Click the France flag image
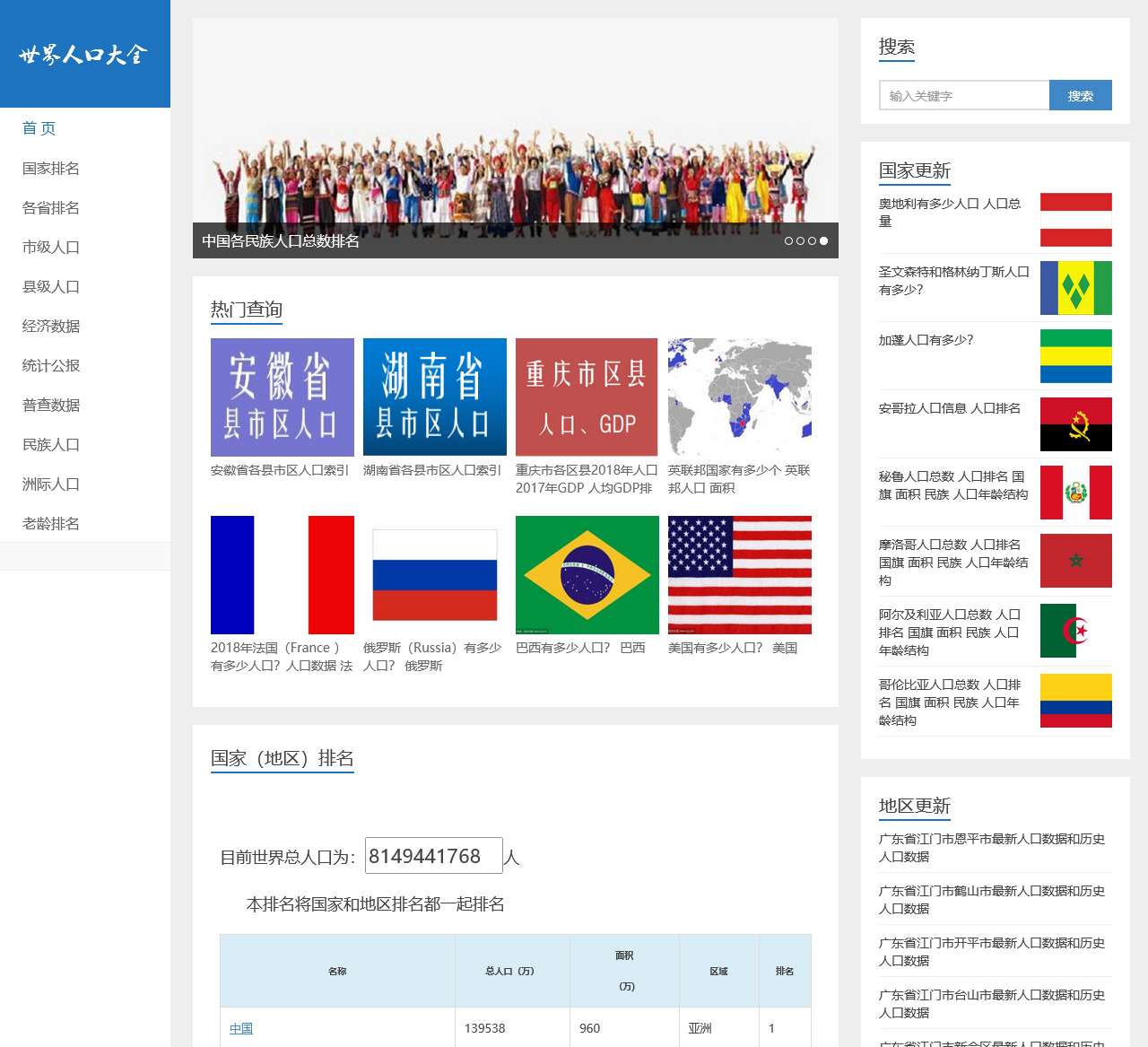 click(282, 574)
